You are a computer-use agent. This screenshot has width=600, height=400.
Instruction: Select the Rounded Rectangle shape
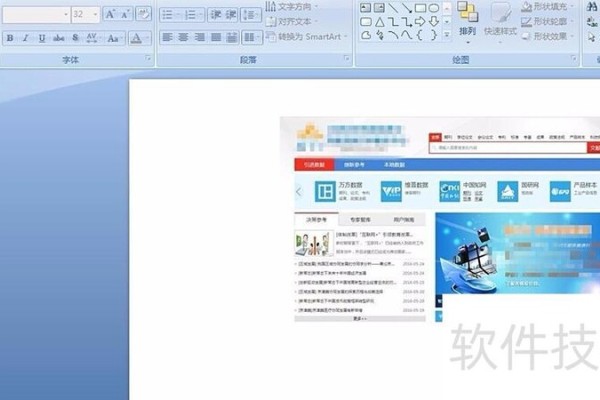click(365, 22)
